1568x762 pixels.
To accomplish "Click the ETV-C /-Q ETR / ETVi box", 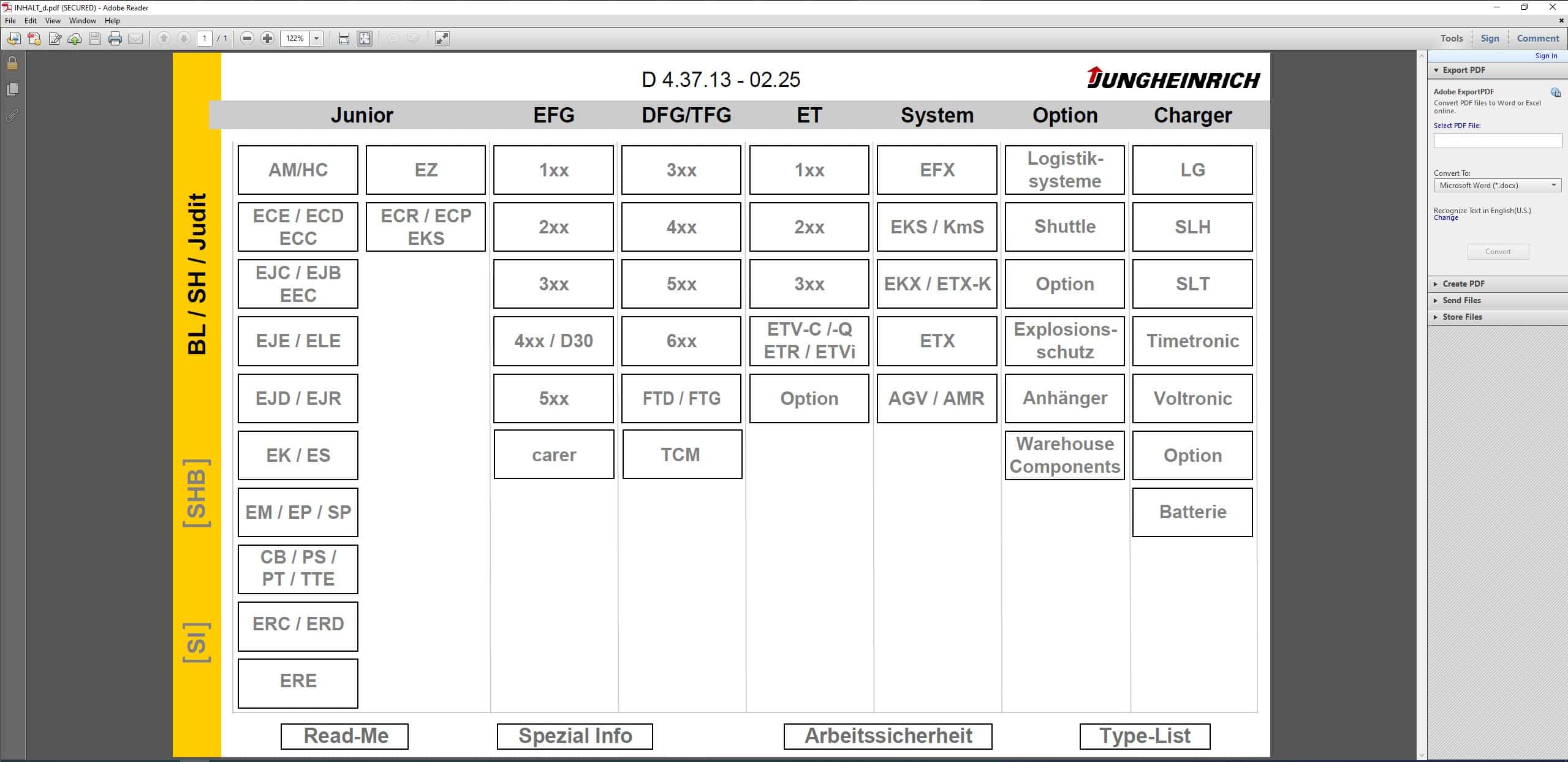I will pyautogui.click(x=809, y=341).
